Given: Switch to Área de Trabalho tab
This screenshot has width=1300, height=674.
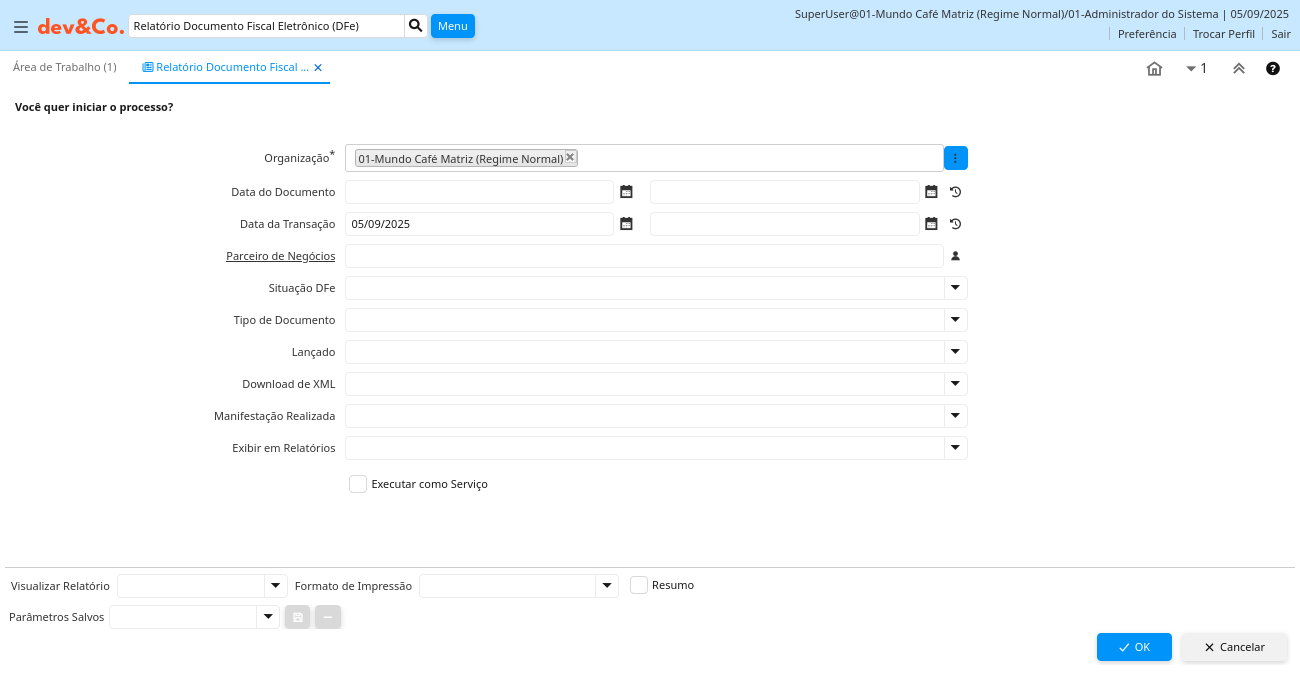Looking at the screenshot, I should click(65, 67).
